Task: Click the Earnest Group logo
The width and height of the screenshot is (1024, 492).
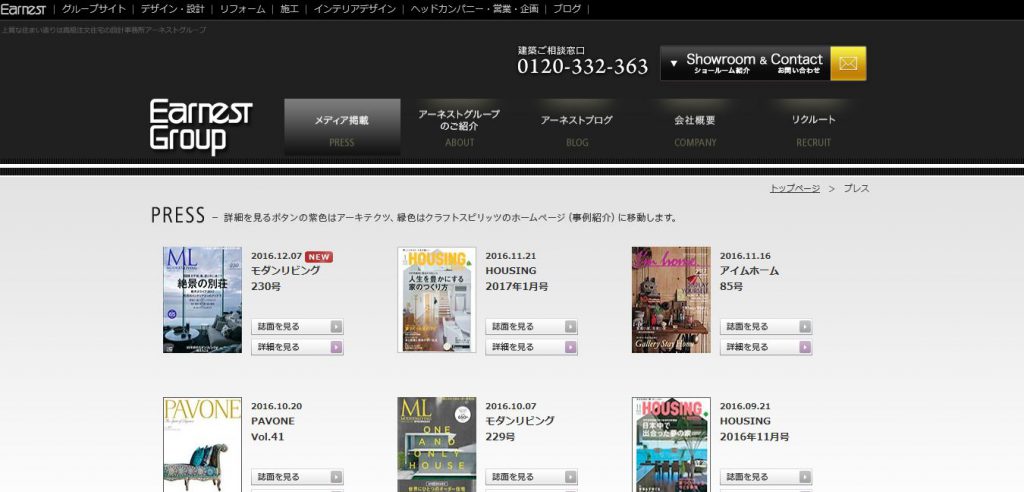Action: (200, 126)
